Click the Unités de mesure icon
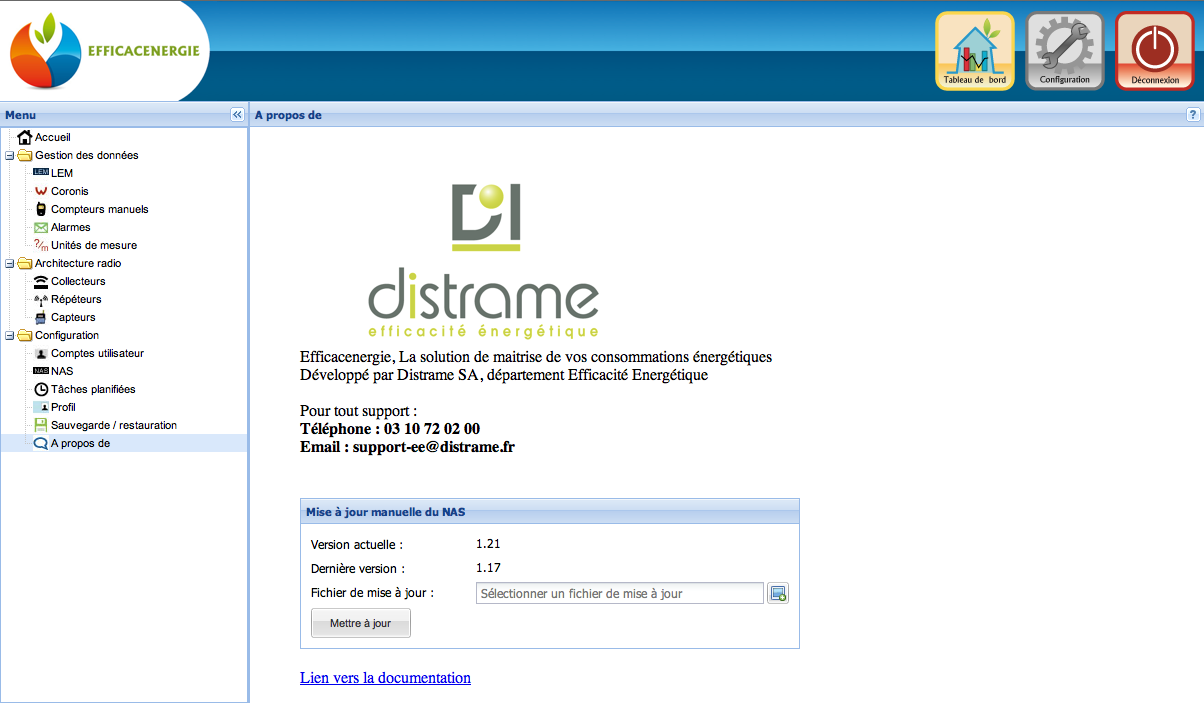 (x=41, y=245)
